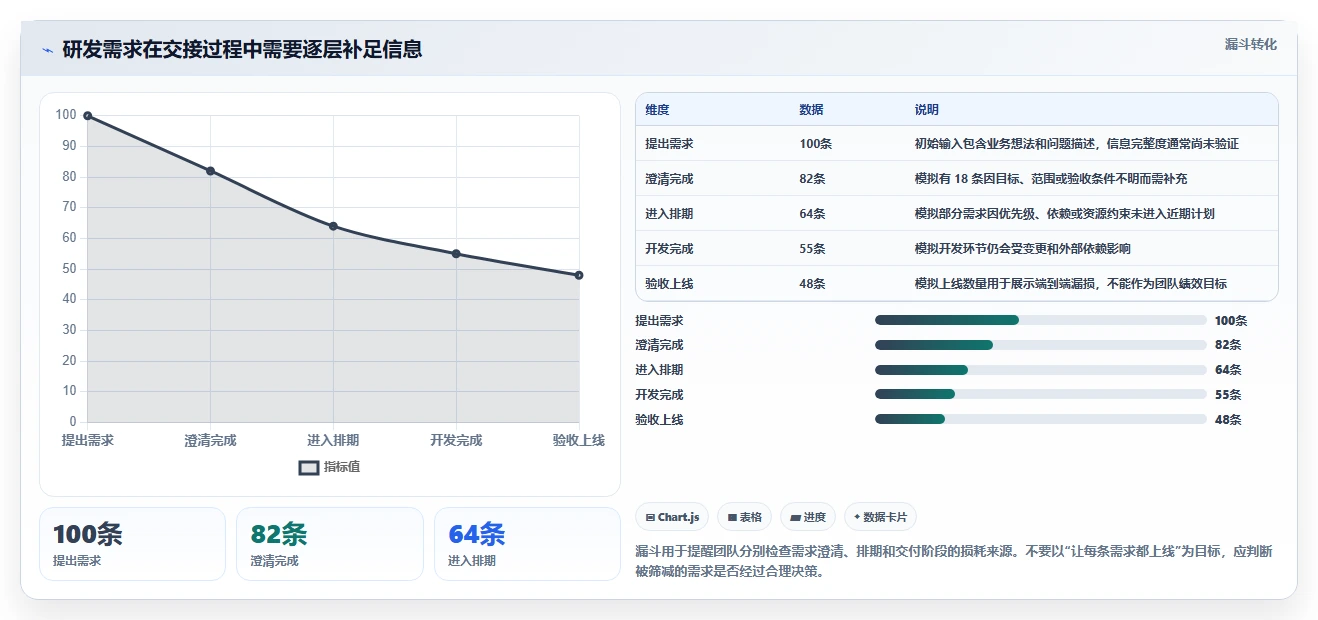Click the 数据卡片 tag chip
Viewport: 1318px width, 620px height.
pyautogui.click(x=880, y=517)
